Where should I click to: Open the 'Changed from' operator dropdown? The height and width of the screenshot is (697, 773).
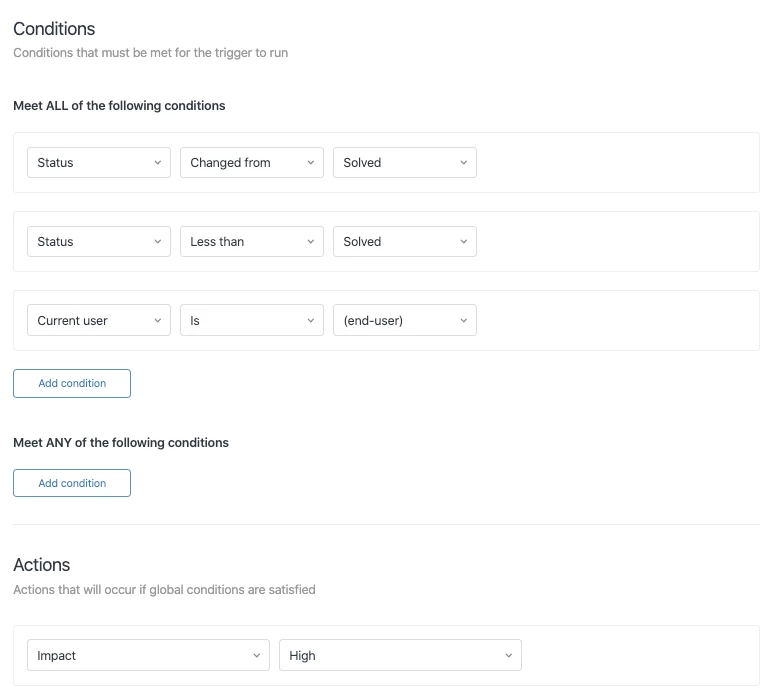tap(251, 163)
